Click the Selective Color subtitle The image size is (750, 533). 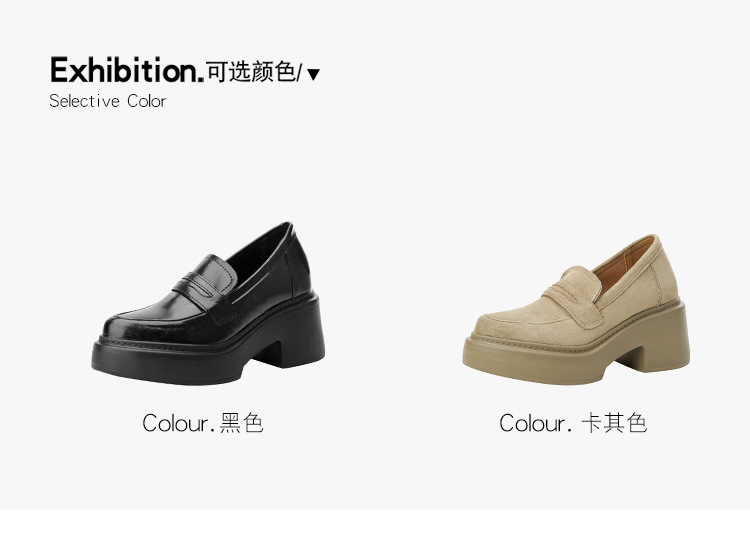click(108, 101)
